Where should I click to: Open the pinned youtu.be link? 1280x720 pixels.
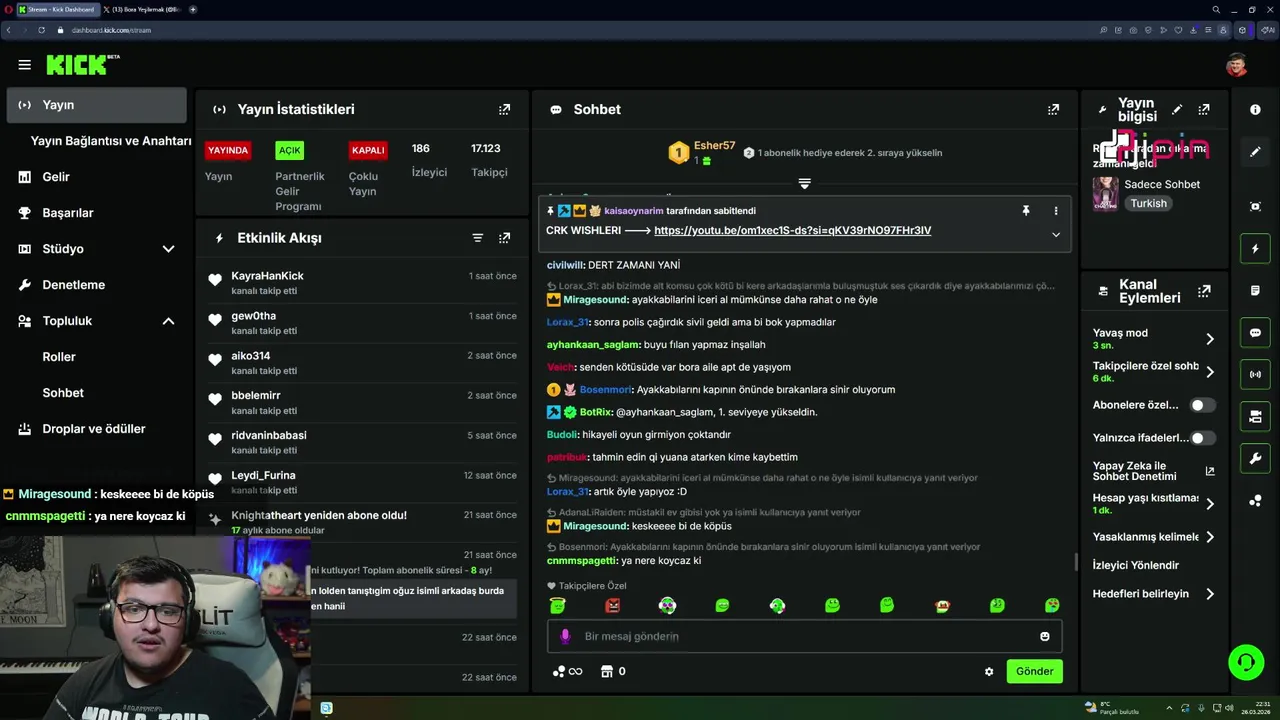tap(792, 230)
